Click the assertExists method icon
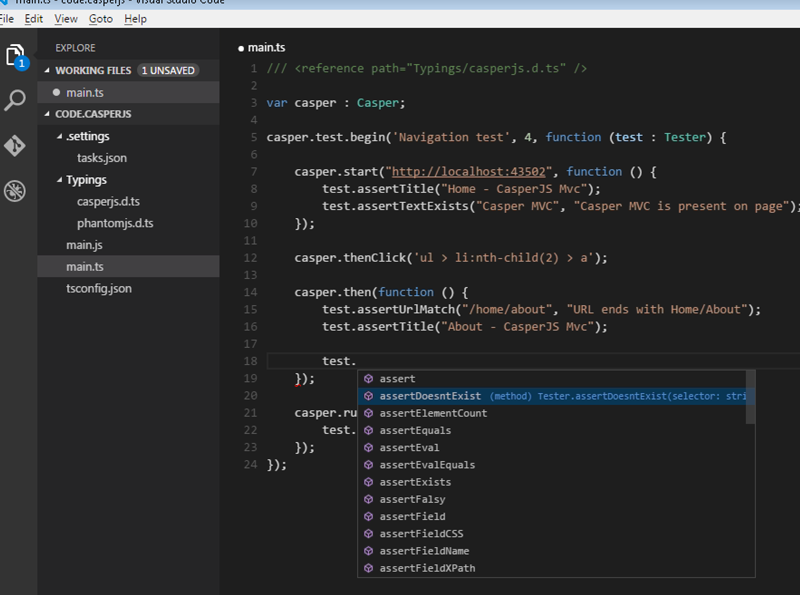Screen dimensions: 800x595 tap(368, 482)
